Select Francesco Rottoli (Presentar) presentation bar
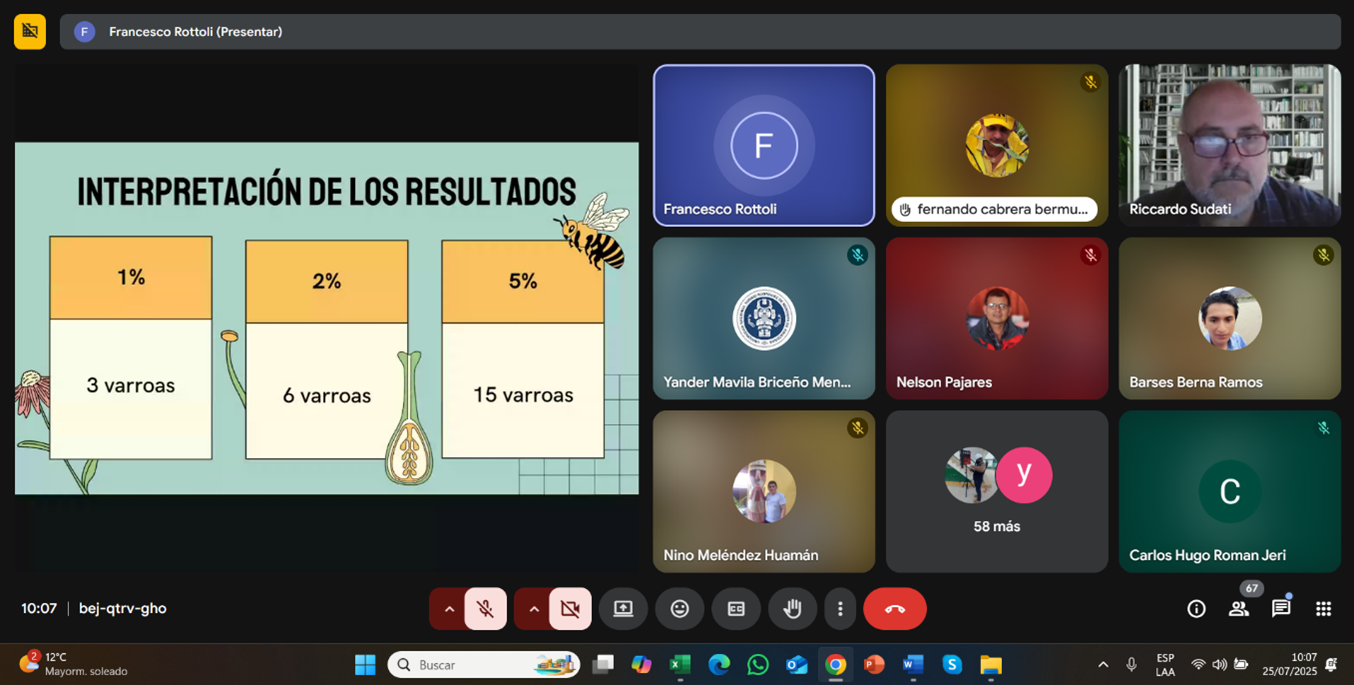The image size is (1354, 685). click(x=700, y=32)
